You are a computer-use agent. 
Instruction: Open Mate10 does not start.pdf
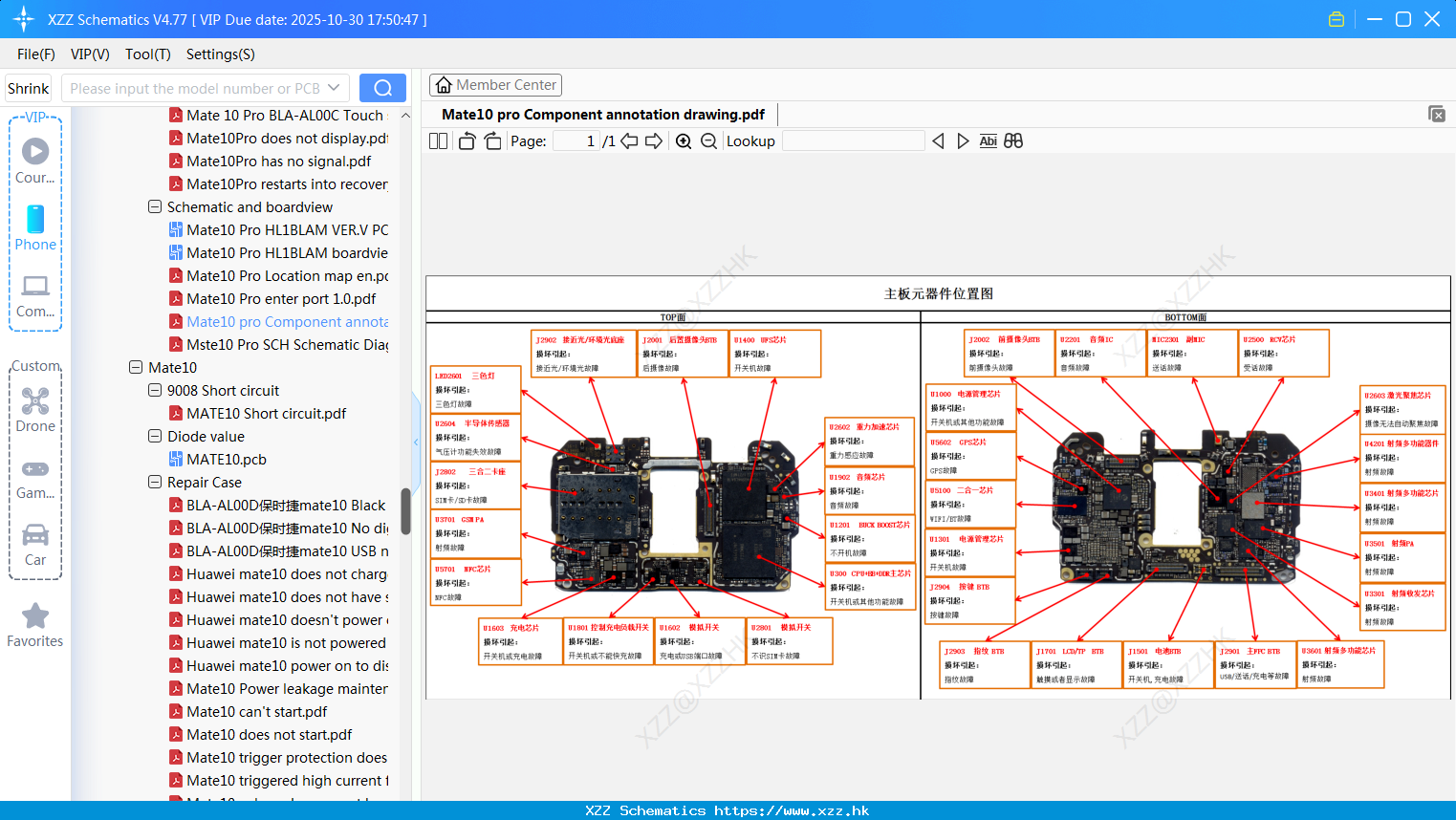[261, 734]
